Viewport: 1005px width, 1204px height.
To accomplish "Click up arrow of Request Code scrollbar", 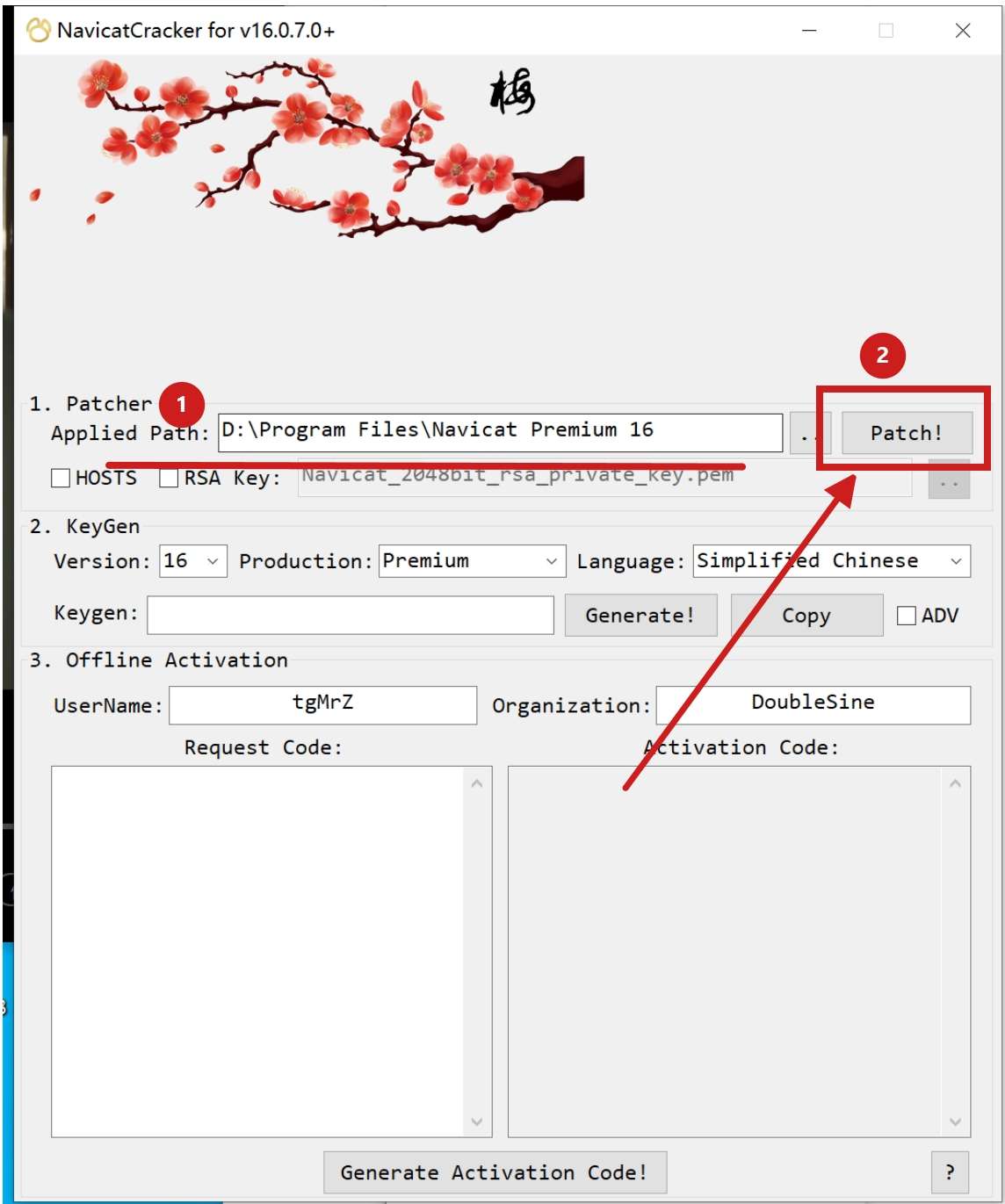I will click(477, 783).
